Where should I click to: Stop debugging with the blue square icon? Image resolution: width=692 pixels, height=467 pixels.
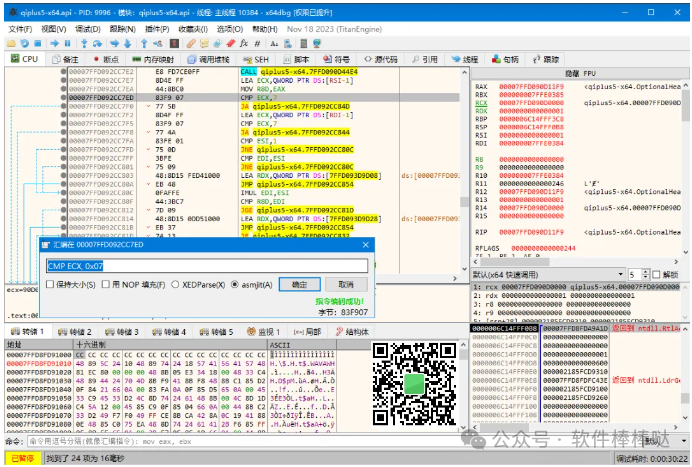[38, 44]
